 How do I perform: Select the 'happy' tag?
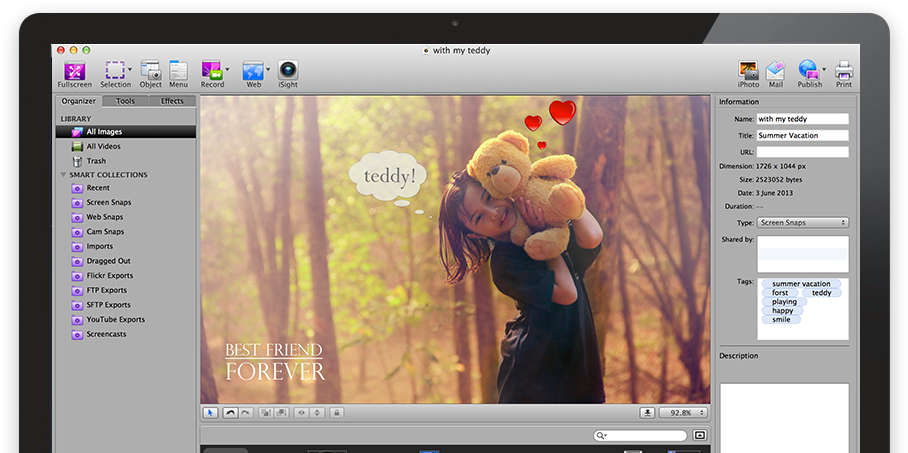tap(782, 311)
